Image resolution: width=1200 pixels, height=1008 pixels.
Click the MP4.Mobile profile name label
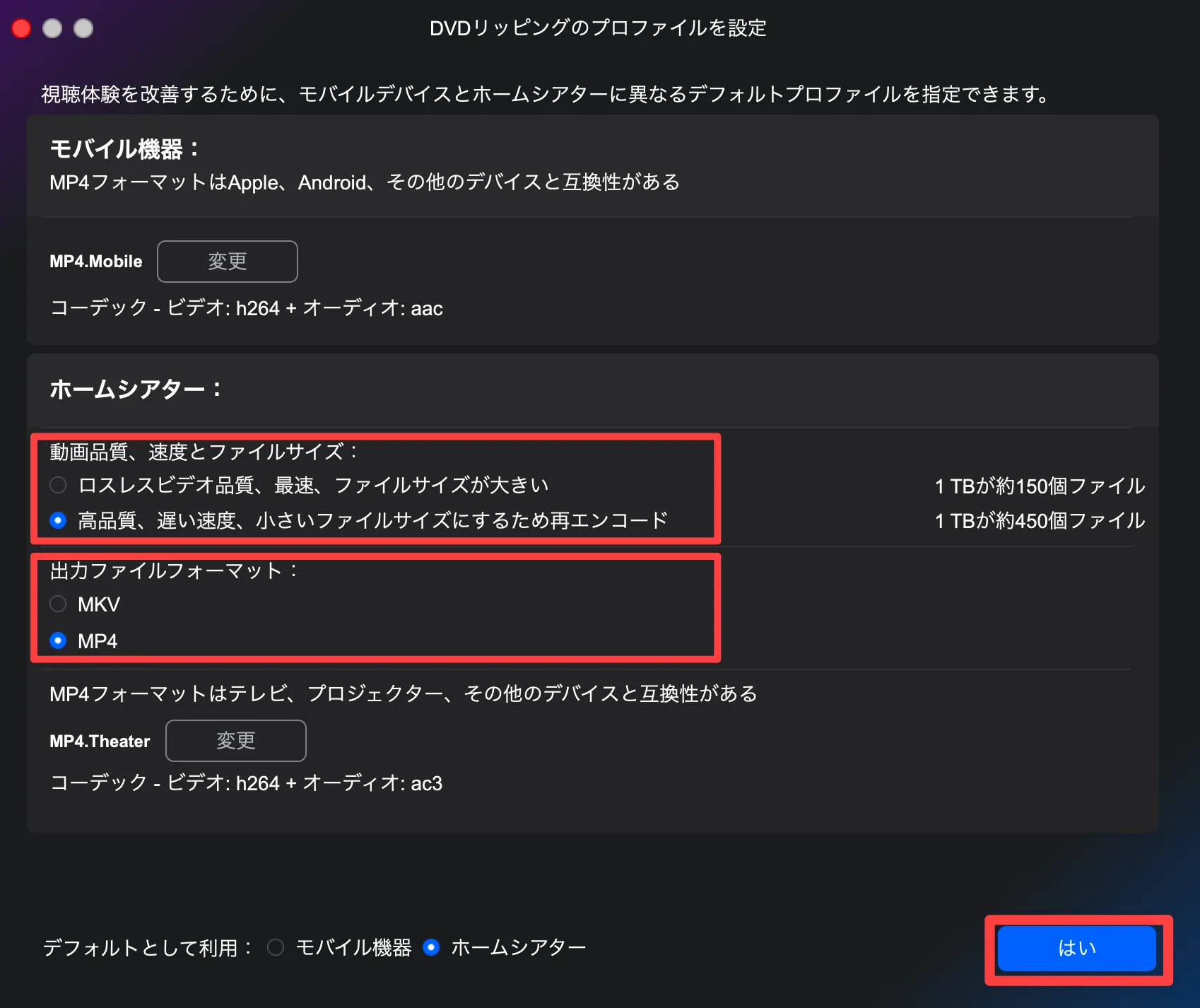click(x=96, y=262)
